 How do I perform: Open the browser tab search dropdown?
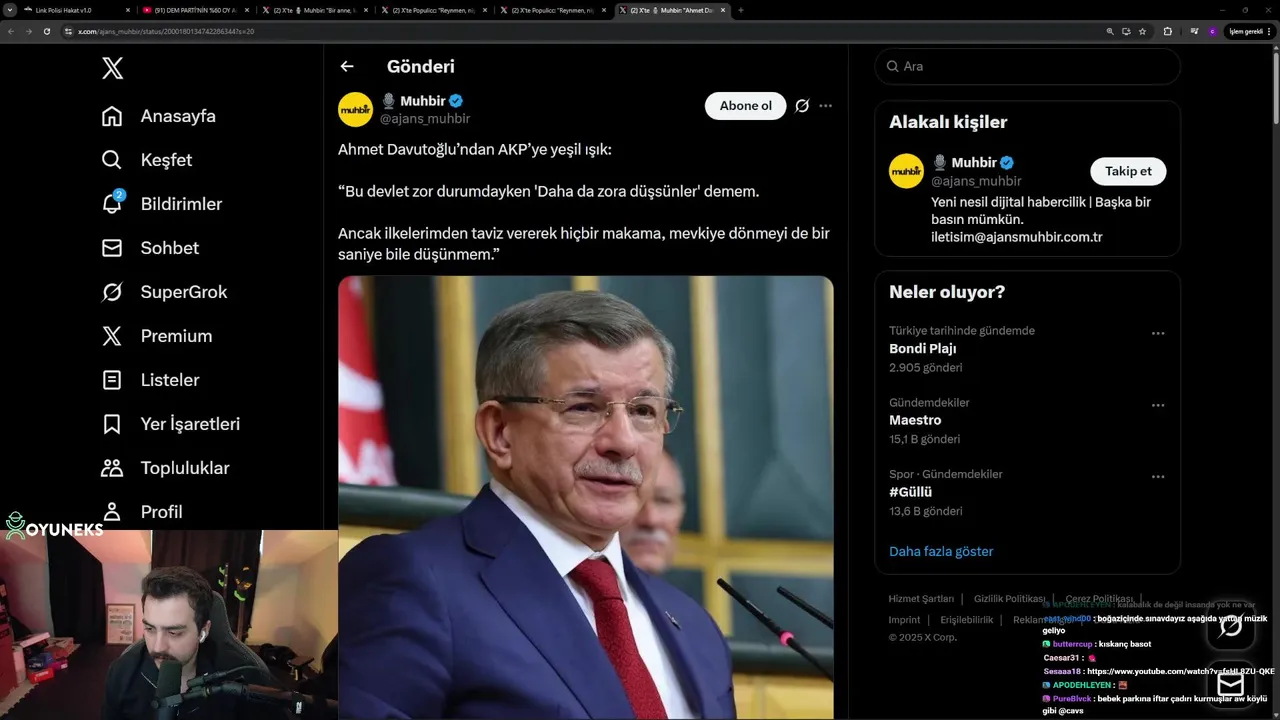click(x=10, y=10)
